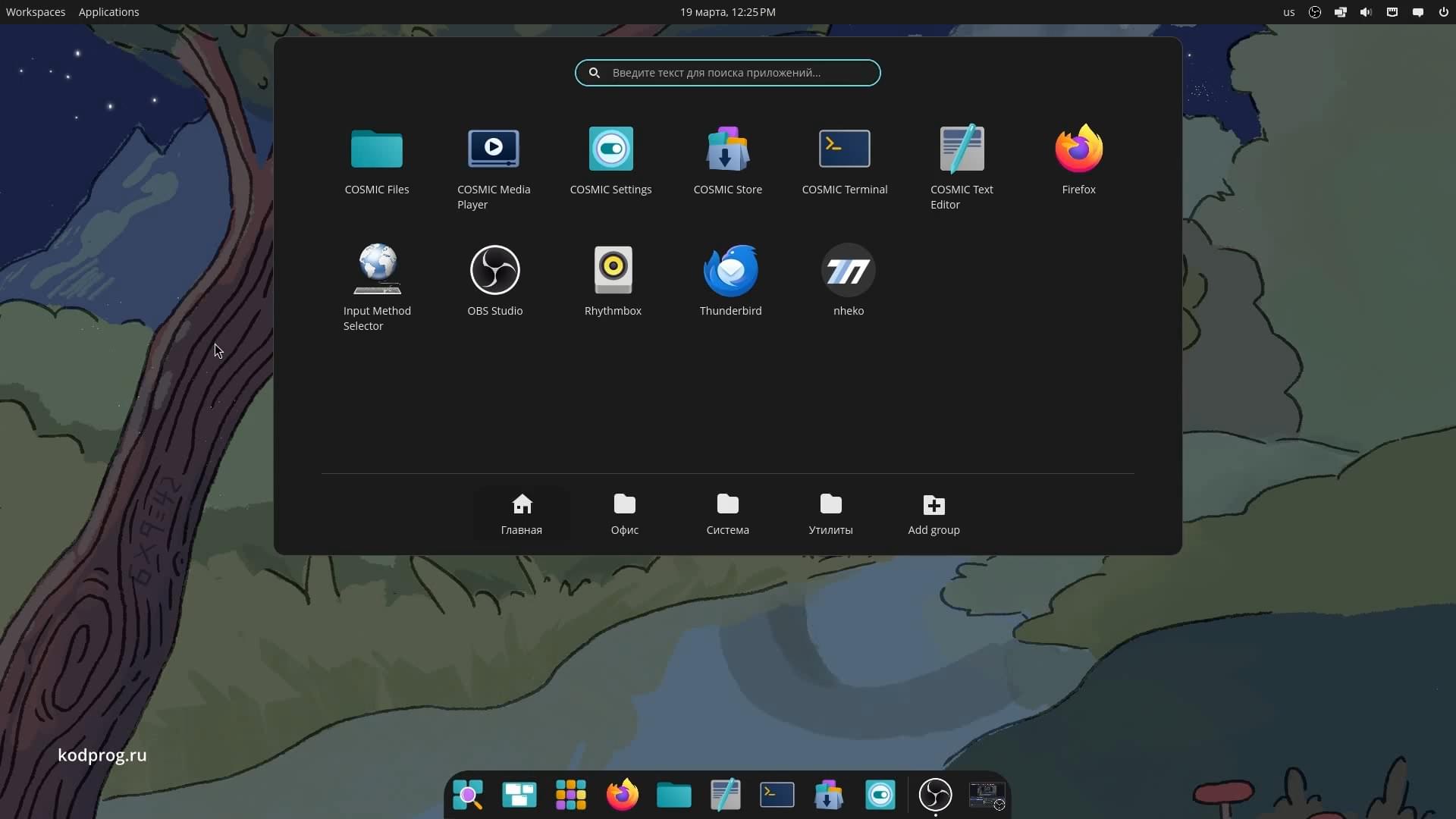This screenshot has height=819, width=1456.
Task: Launch Rhythmbox music player
Action: (x=613, y=282)
